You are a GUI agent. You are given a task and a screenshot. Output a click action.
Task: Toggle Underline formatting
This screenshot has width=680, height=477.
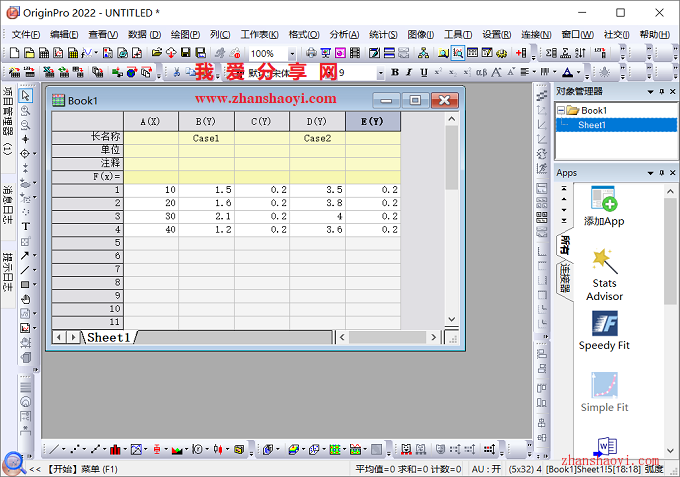coord(424,72)
